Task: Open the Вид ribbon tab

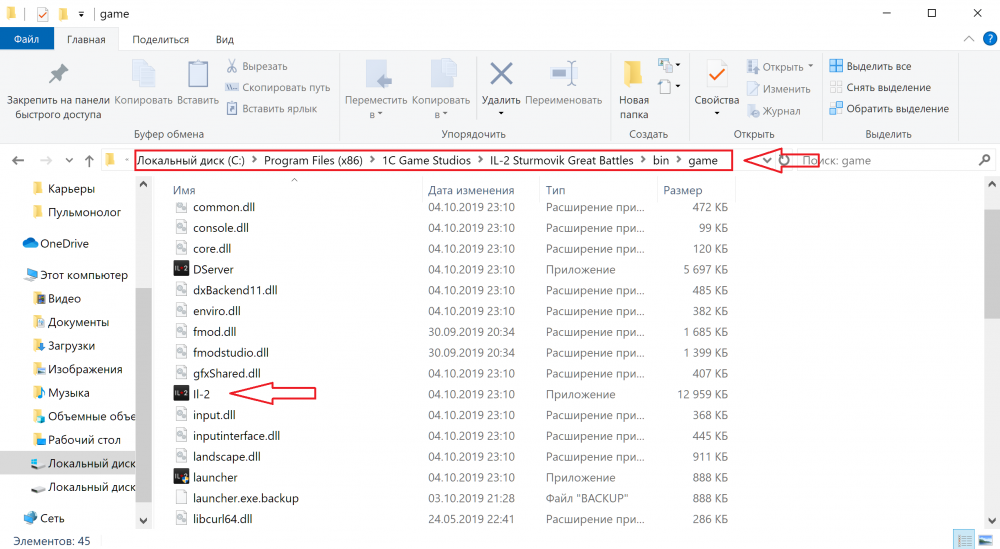Action: coord(225,39)
